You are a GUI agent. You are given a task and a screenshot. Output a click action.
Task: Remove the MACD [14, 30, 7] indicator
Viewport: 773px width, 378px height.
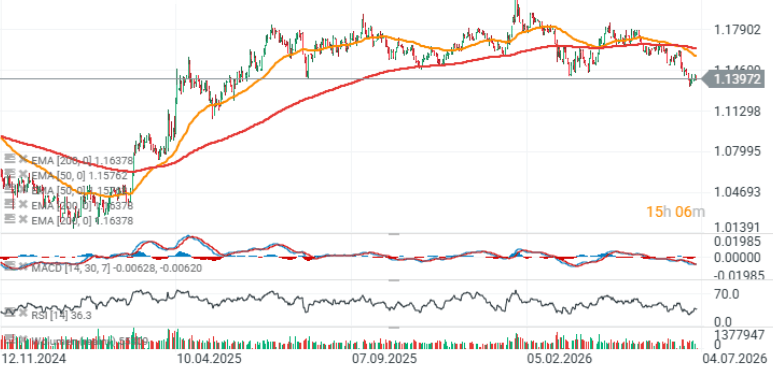[22, 267]
